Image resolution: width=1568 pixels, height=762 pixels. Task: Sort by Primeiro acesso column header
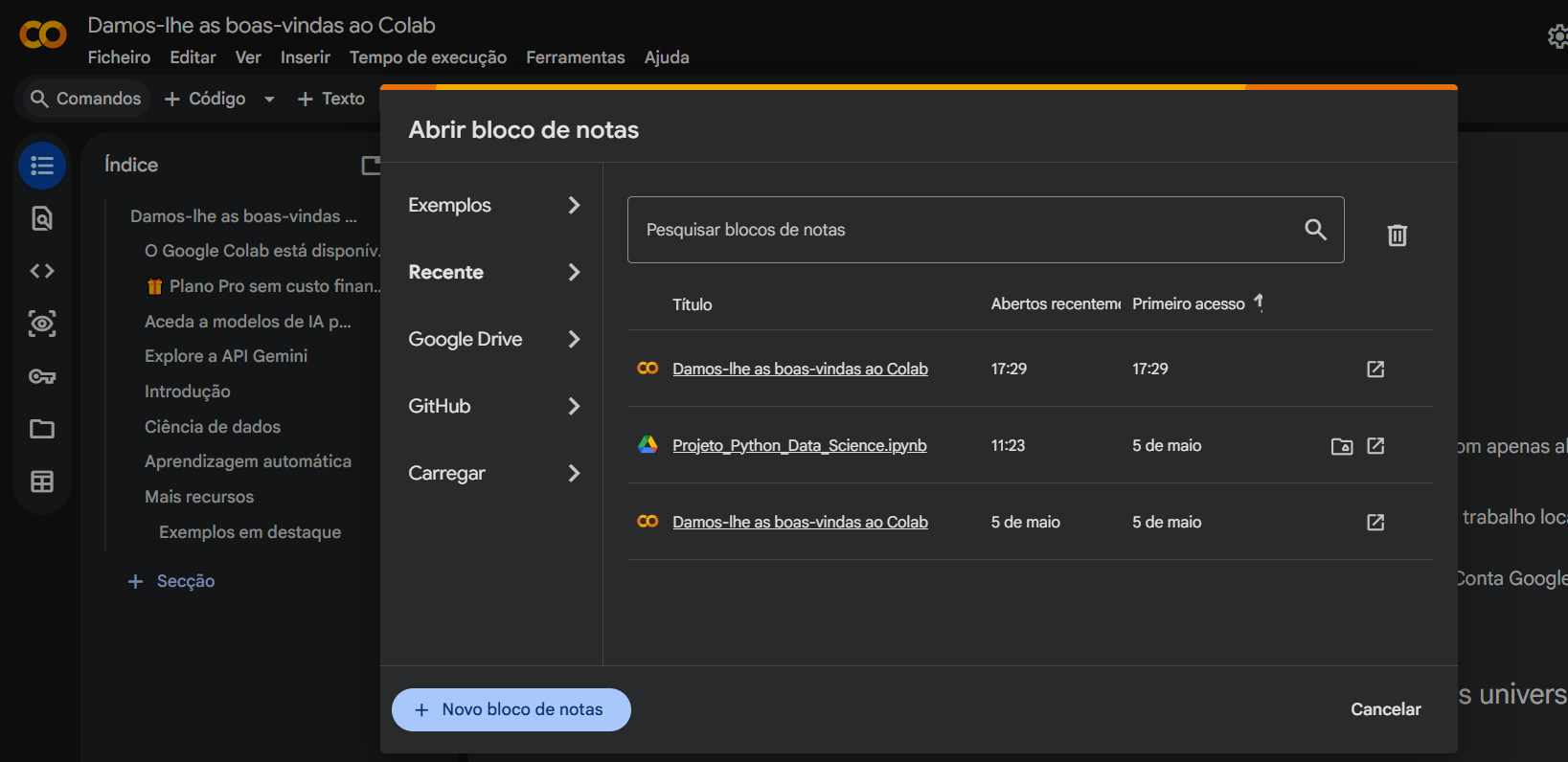tap(1189, 303)
